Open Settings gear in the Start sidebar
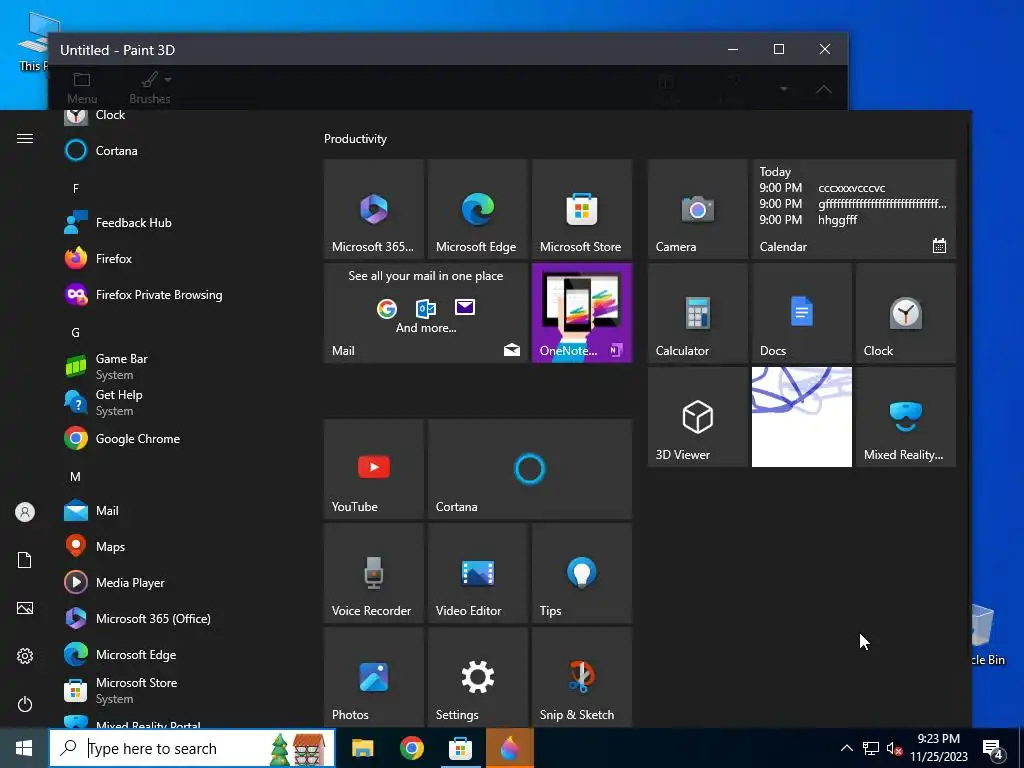The width and height of the screenshot is (1024, 768). [x=25, y=656]
